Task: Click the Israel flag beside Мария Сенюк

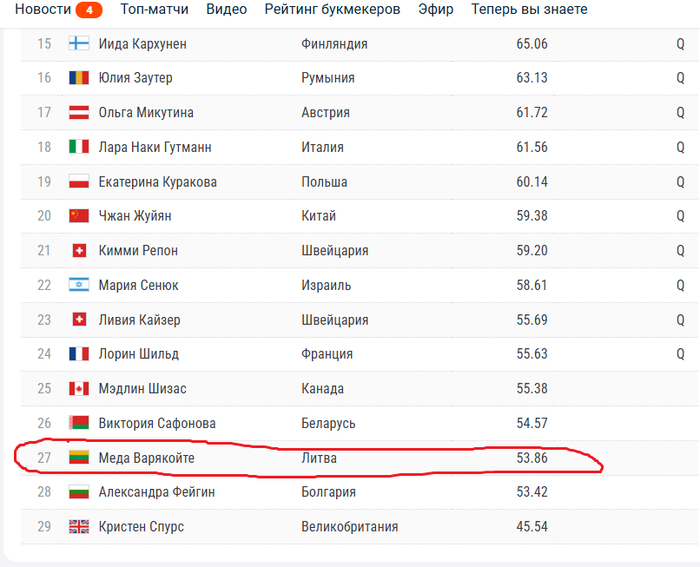Action: [79, 285]
